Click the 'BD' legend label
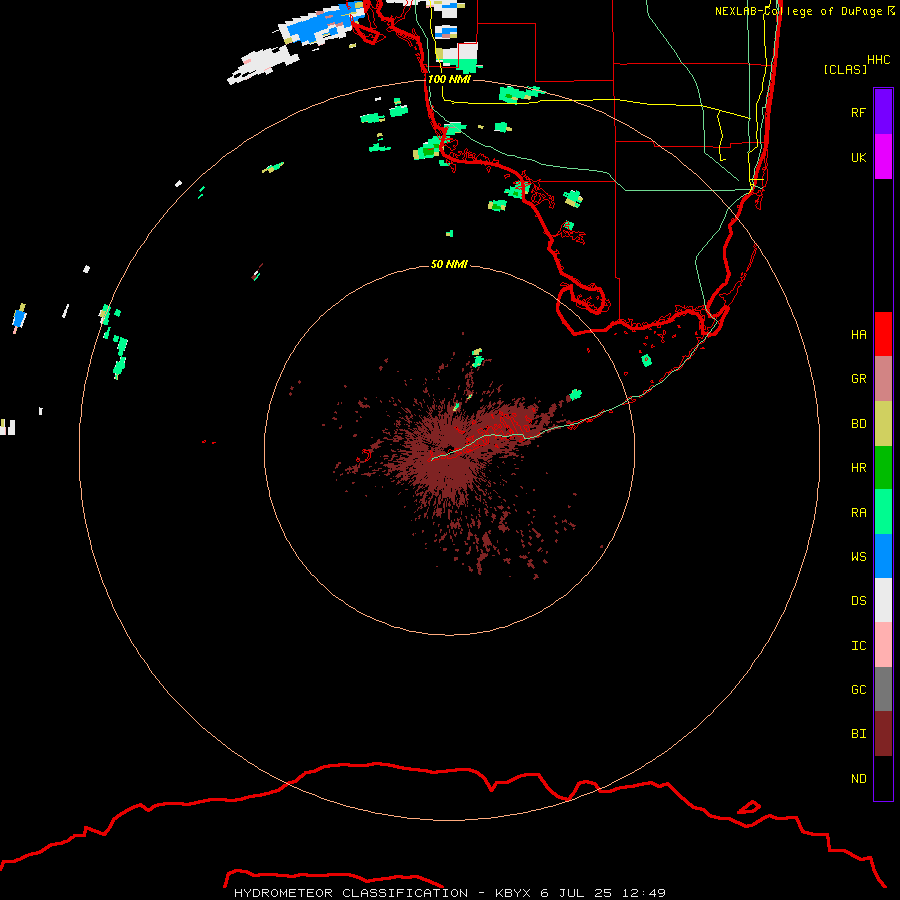900x900 pixels. click(x=858, y=424)
